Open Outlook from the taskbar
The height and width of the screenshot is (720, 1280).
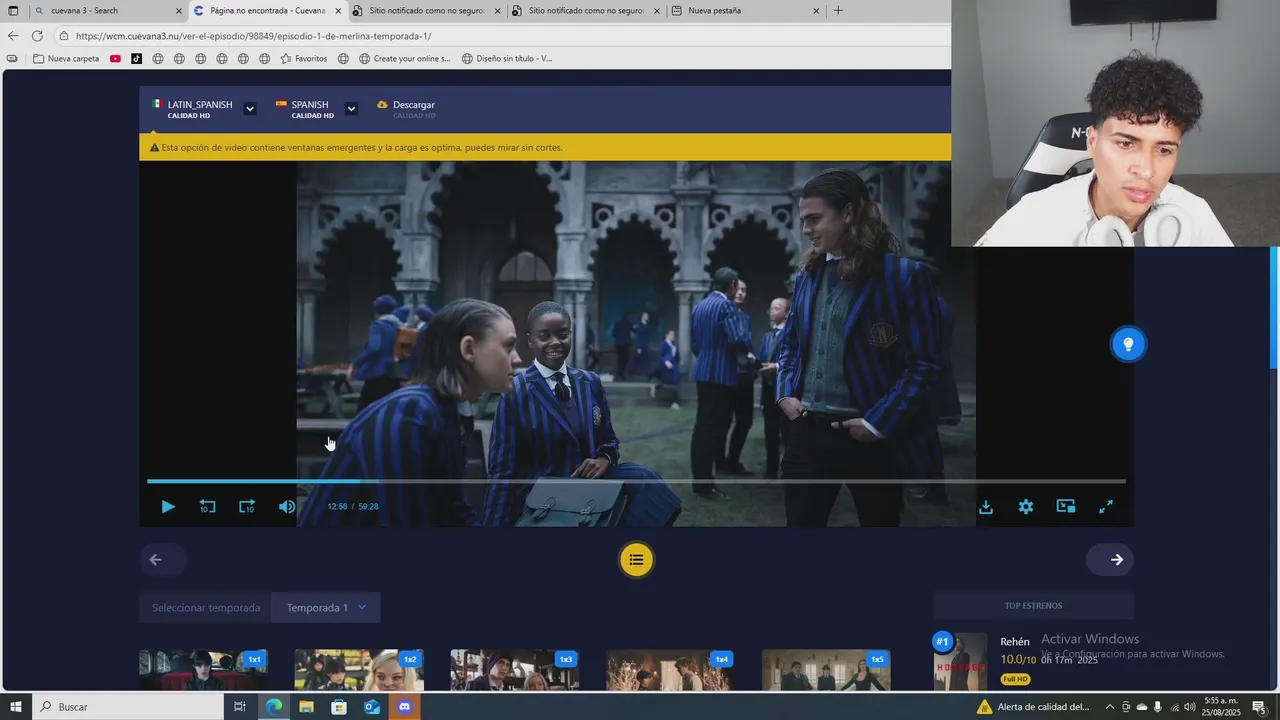coord(372,707)
